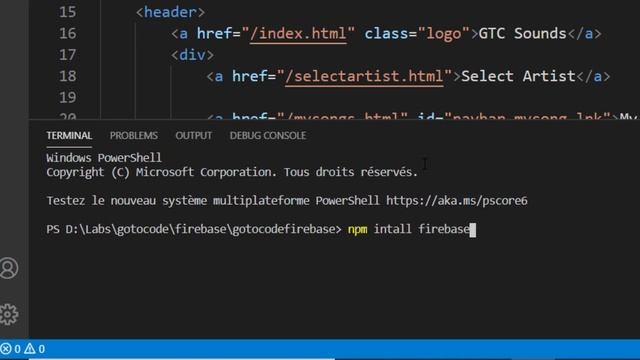
Task: Follow the /selectartist.html href link
Action: [x=364, y=76]
